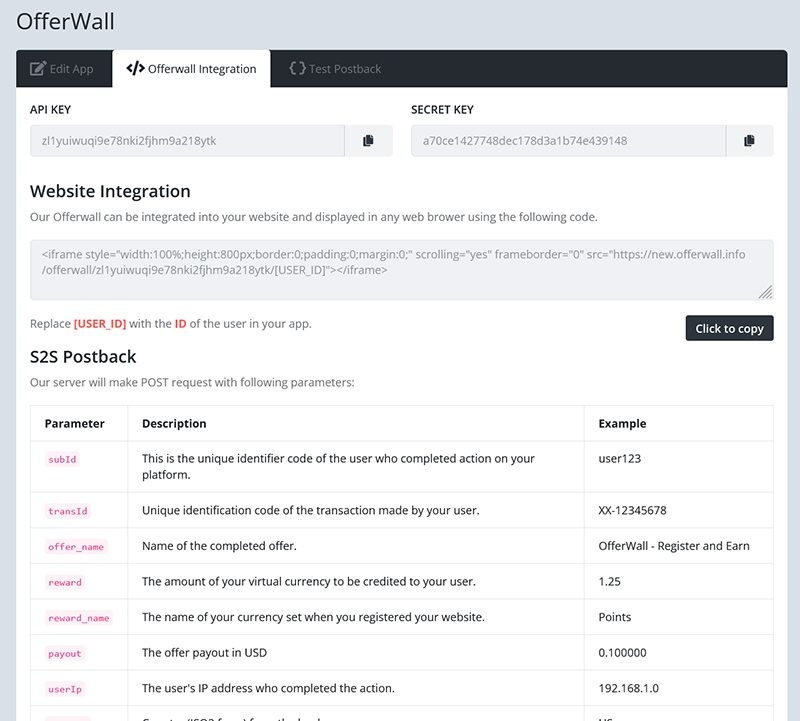Image resolution: width=800 pixels, height=721 pixels.
Task: Click inside the SECRET KEY field
Action: click(568, 141)
